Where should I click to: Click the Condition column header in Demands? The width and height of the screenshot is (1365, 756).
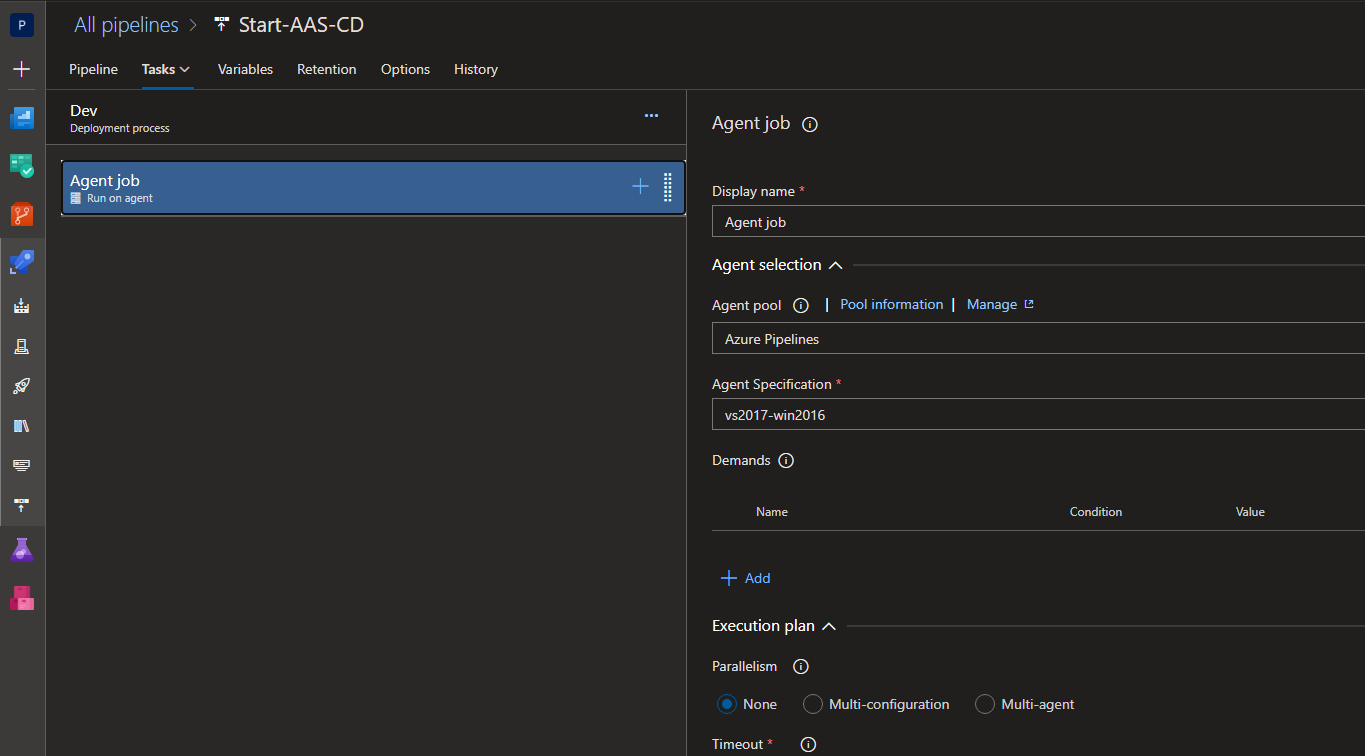click(x=1096, y=512)
